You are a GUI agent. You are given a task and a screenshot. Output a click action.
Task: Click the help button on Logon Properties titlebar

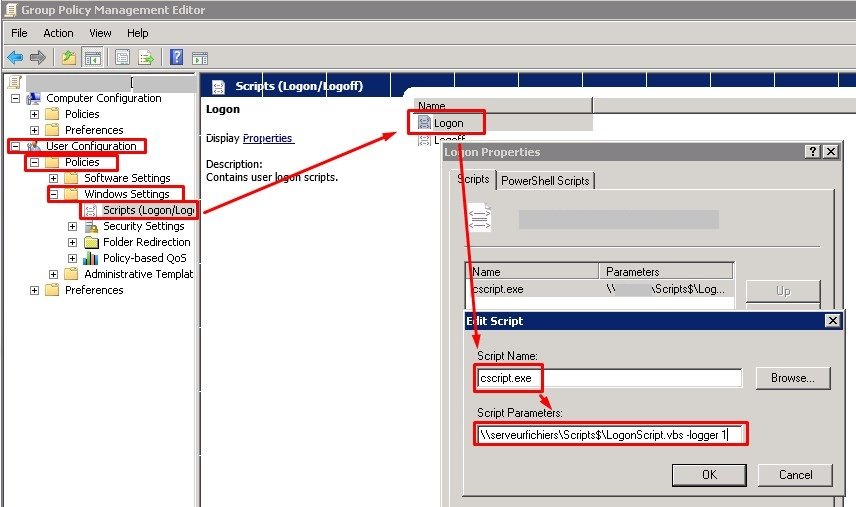[x=812, y=151]
